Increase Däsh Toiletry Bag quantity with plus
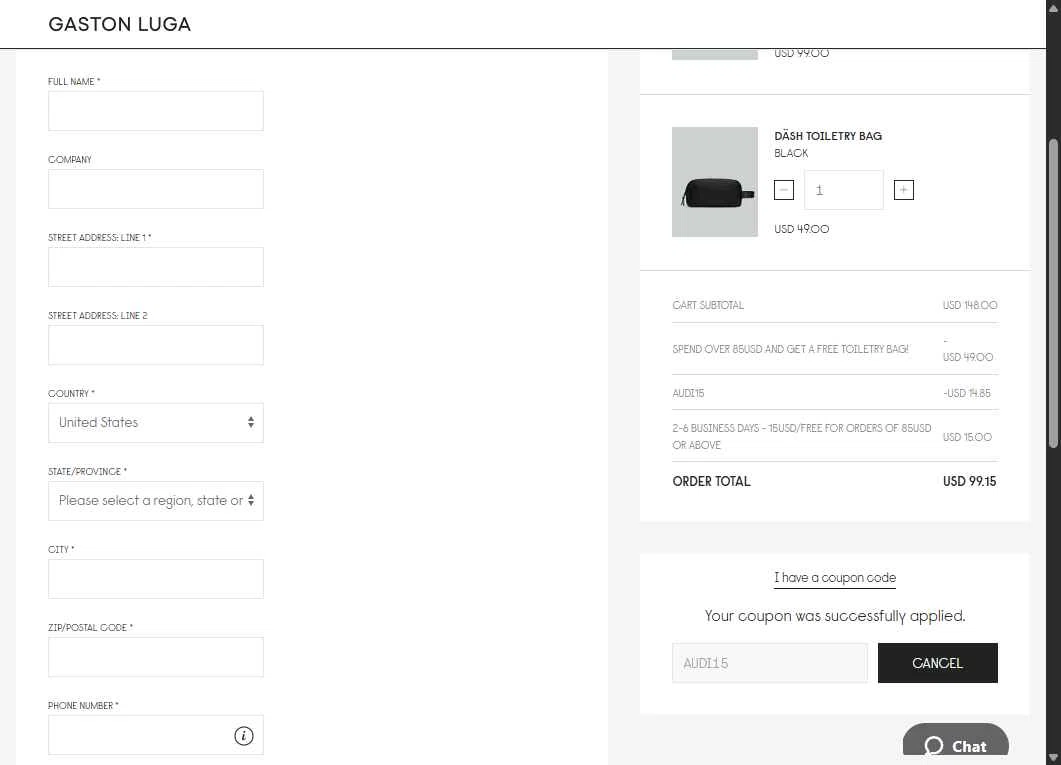Screen dimensions: 1061x765 click(903, 190)
